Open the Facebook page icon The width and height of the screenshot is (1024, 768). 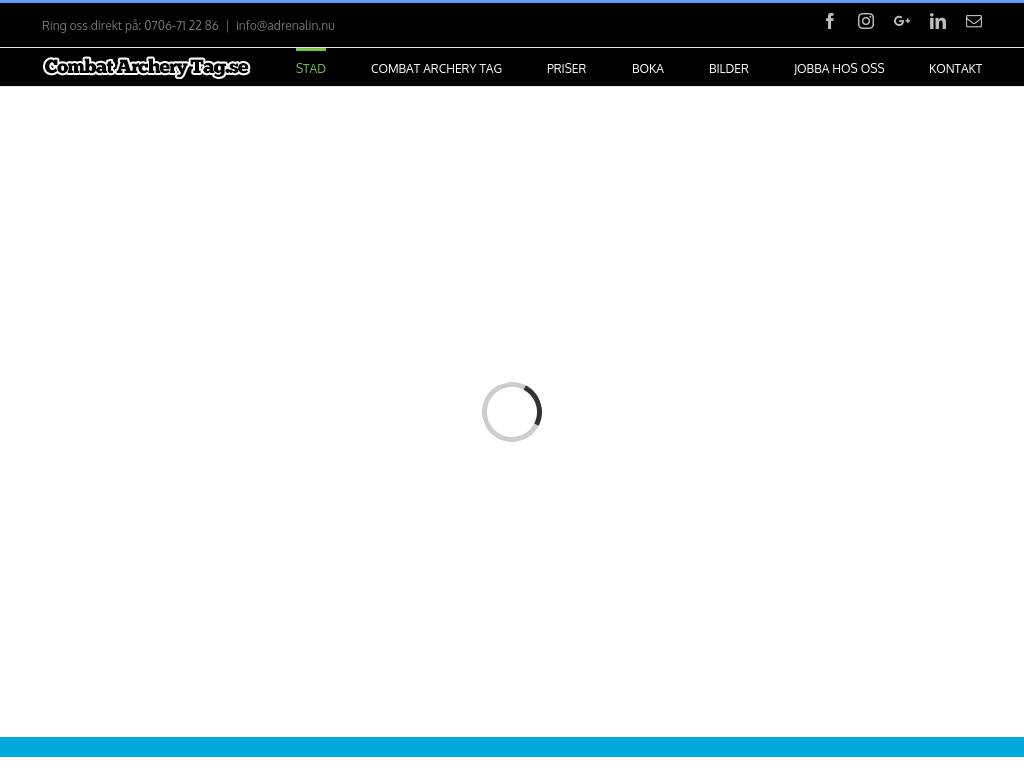click(830, 21)
